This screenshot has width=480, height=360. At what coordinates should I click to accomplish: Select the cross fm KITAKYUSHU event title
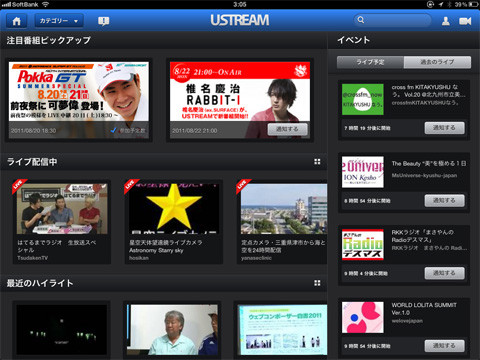tap(428, 91)
